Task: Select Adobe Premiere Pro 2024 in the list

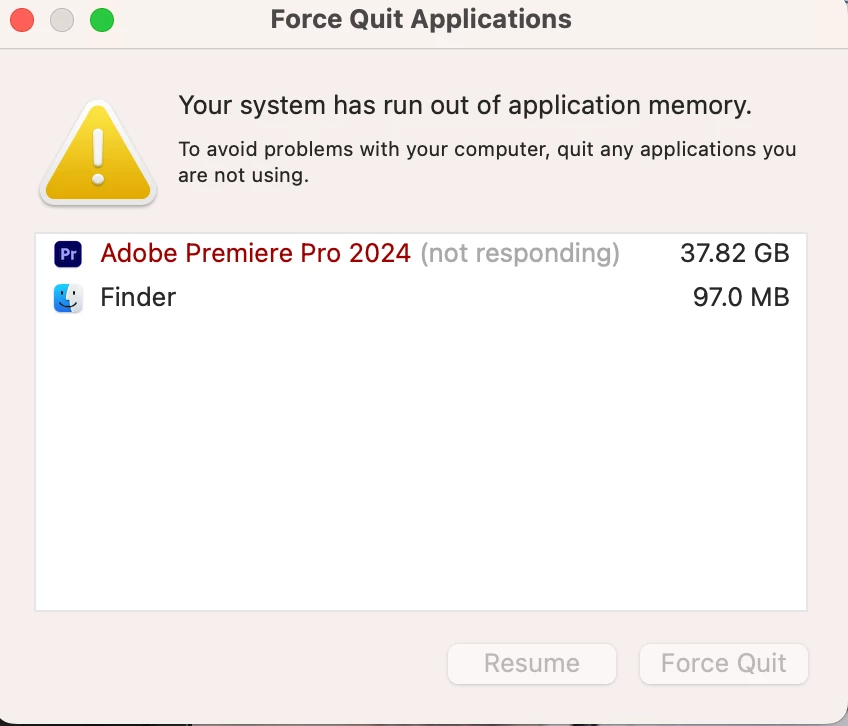Action: pos(255,254)
